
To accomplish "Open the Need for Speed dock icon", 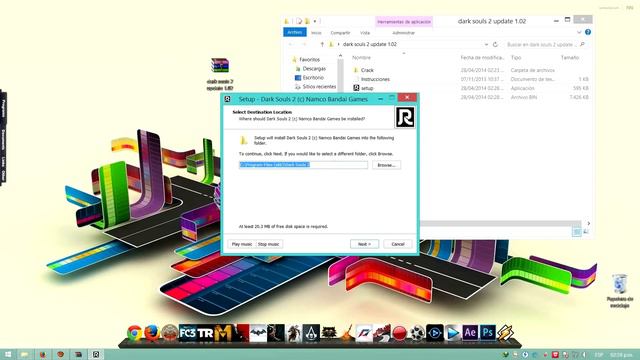I will click(x=364, y=333).
